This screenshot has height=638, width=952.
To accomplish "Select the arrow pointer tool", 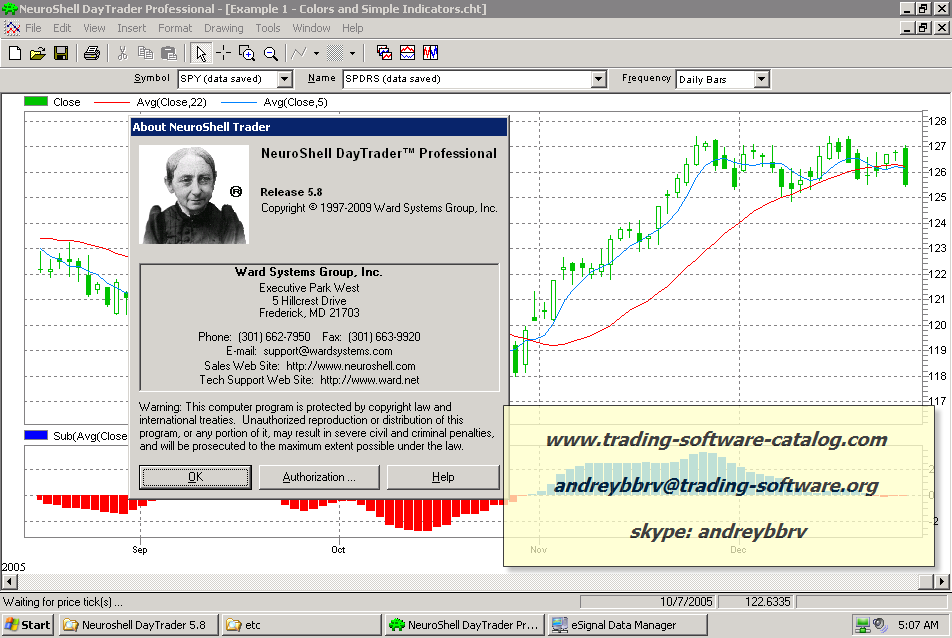I will point(201,53).
